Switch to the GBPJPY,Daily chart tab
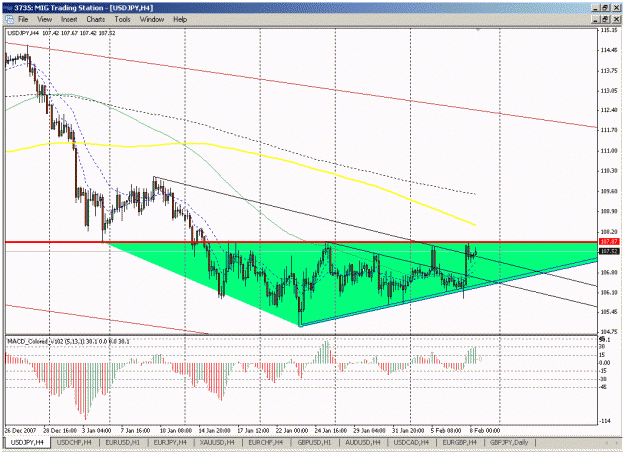 509,442
